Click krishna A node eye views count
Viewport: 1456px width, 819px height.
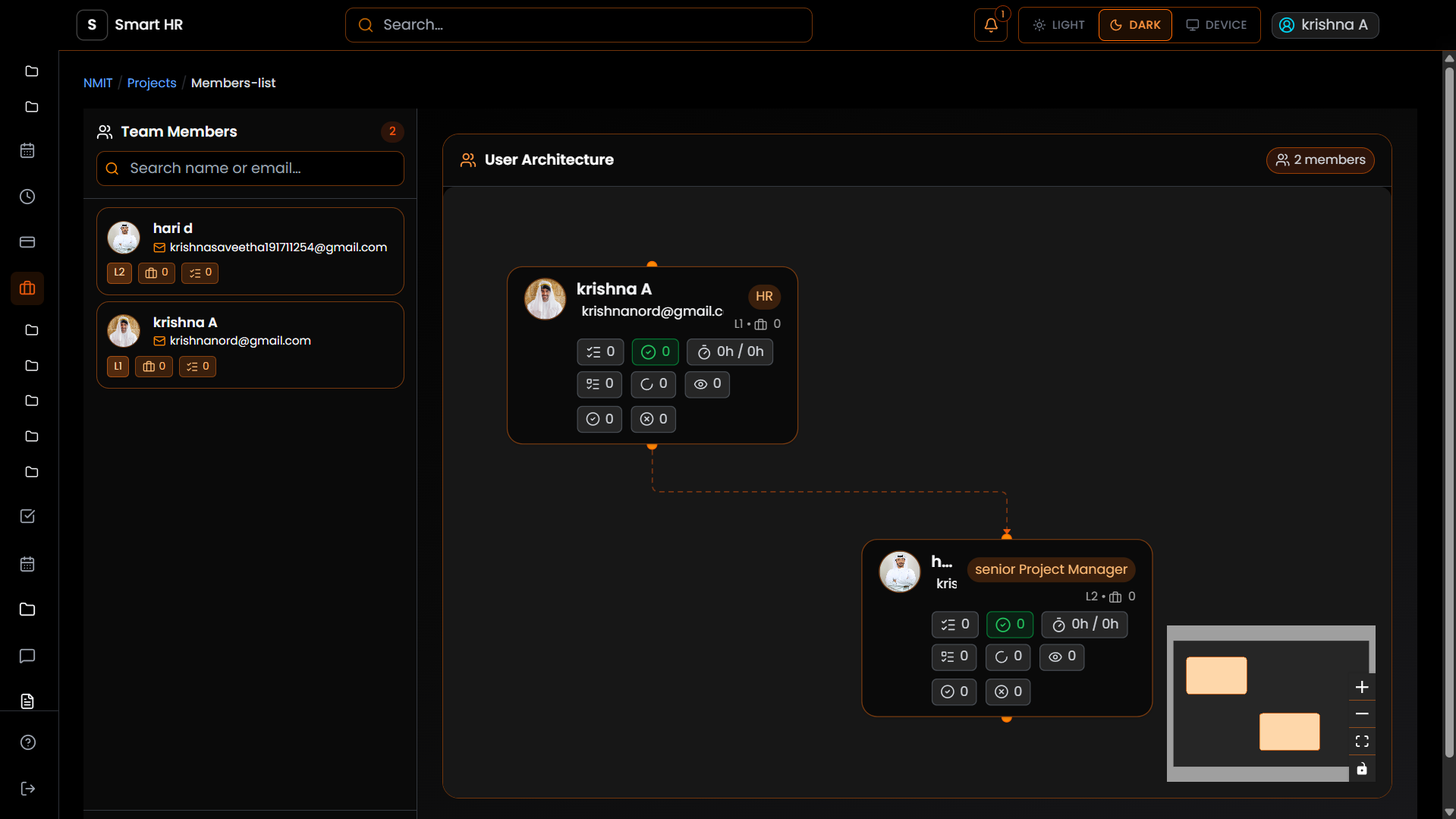707,384
